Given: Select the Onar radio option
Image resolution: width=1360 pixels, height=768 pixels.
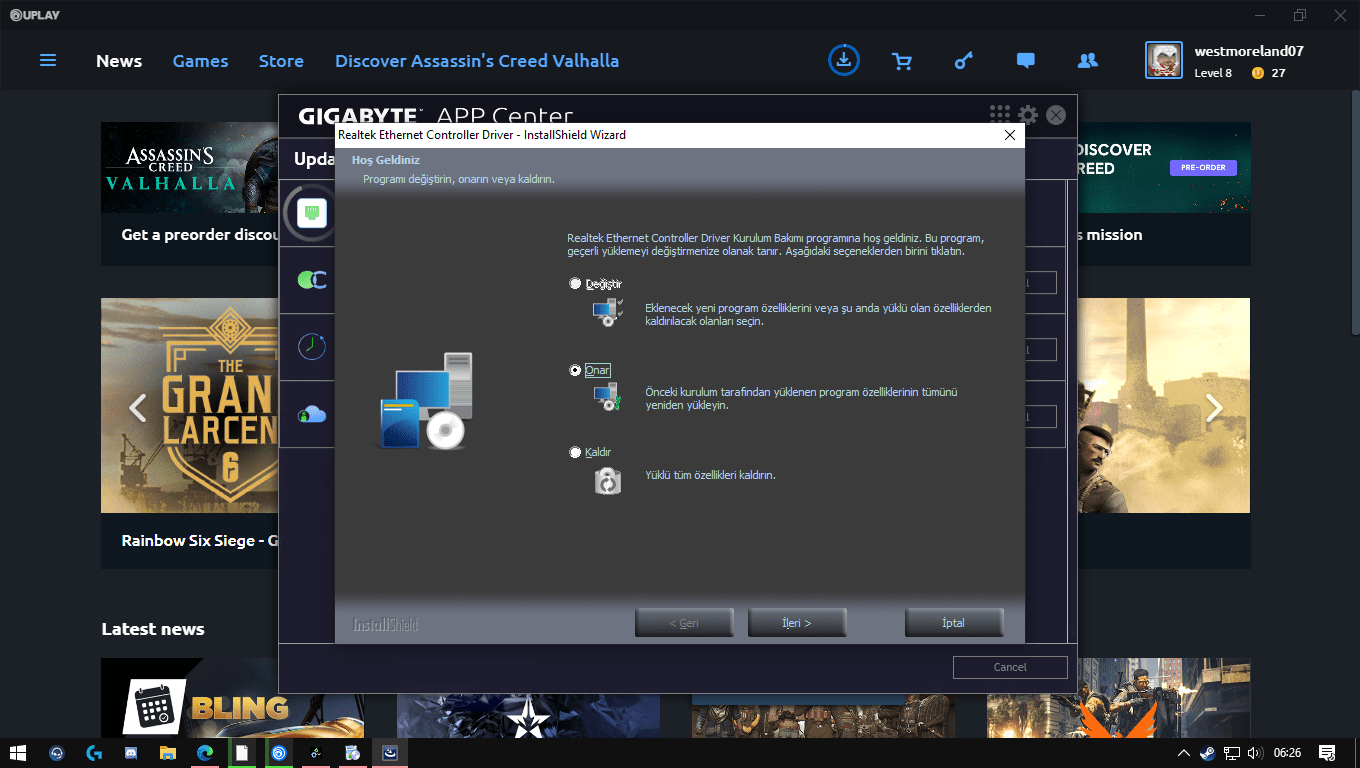Looking at the screenshot, I should pos(575,370).
